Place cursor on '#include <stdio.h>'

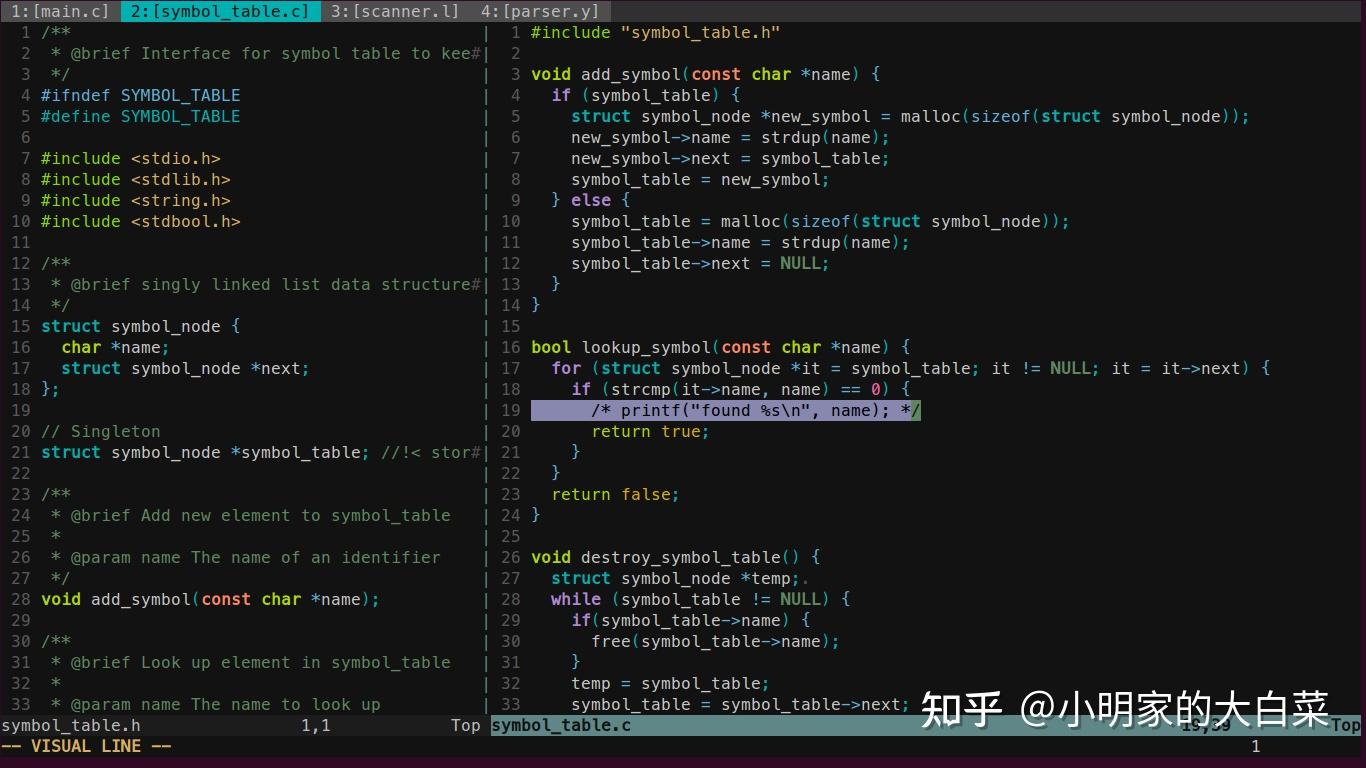[131, 158]
